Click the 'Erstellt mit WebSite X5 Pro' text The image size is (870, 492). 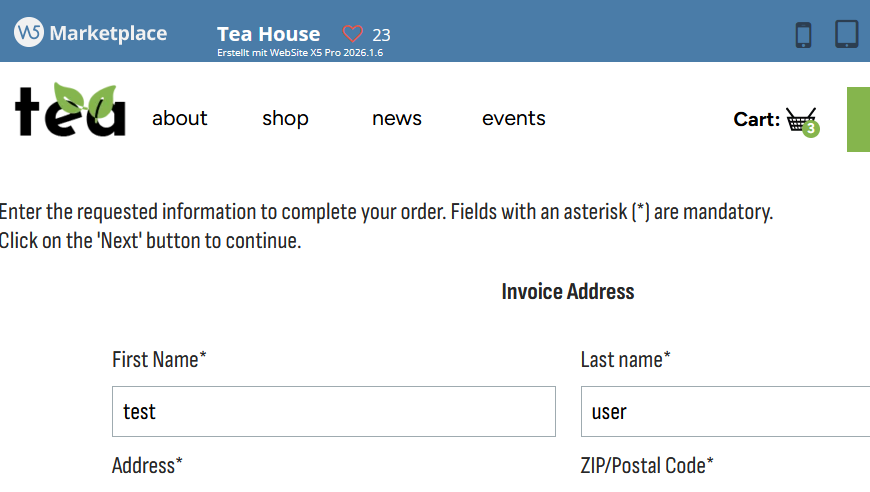300,53
